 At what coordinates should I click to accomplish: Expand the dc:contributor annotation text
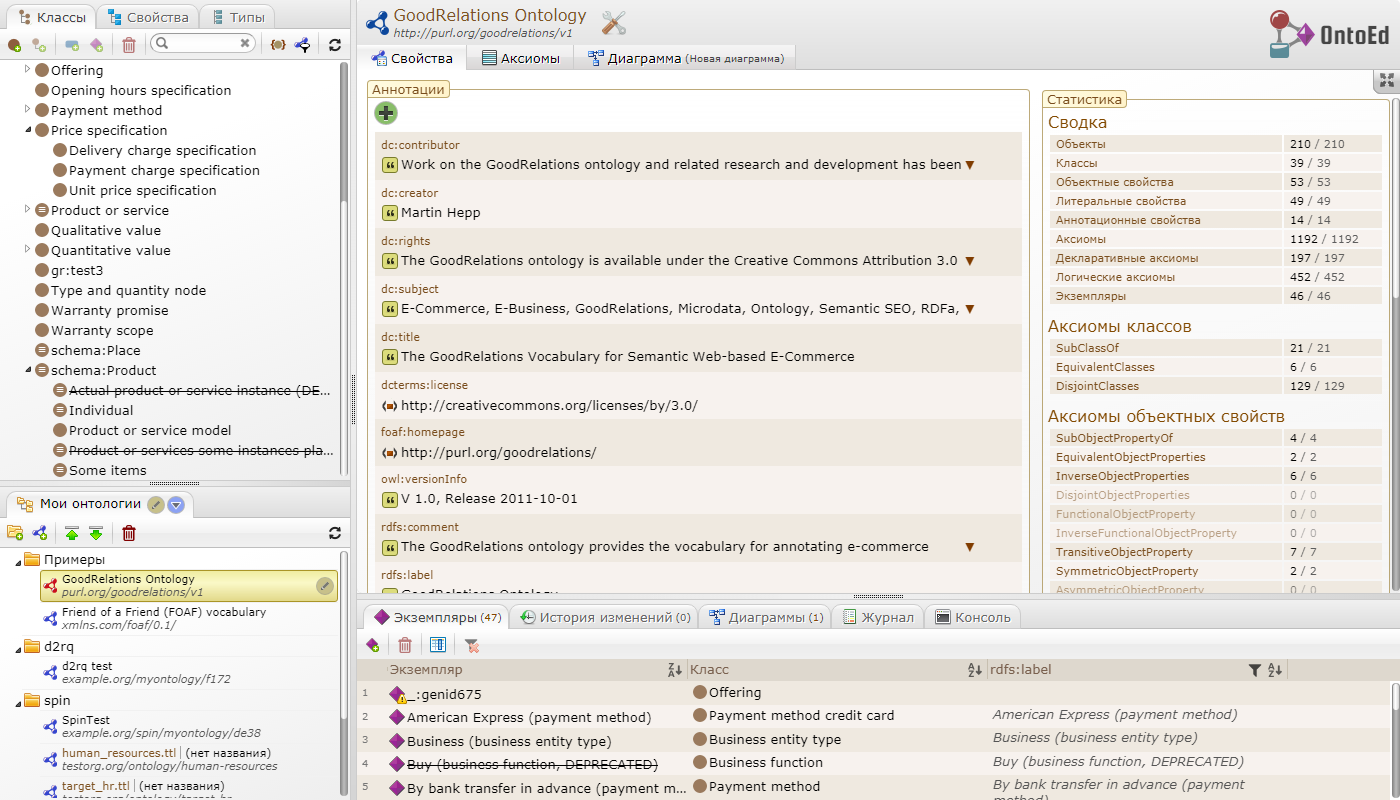pyautogui.click(x=969, y=165)
